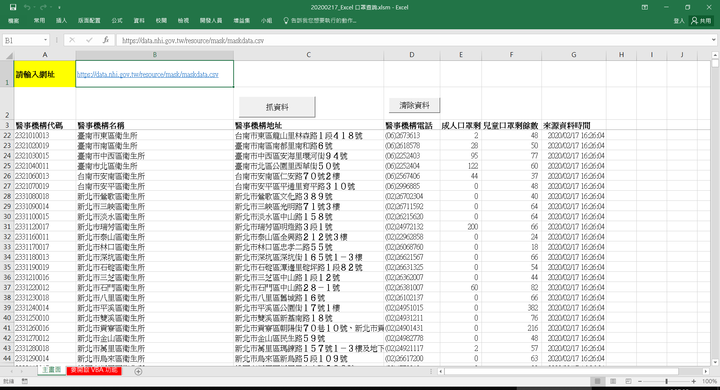
Task: Open the 校閱 Review tab
Action: point(161,21)
